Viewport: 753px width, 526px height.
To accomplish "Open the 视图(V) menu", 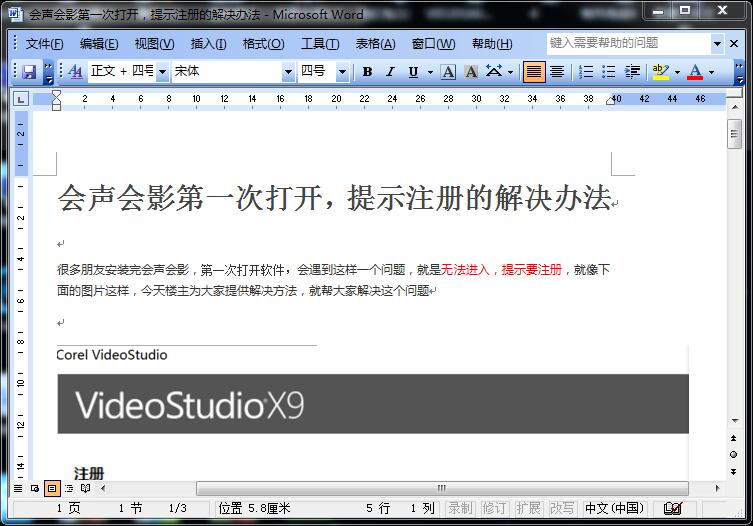I will pyautogui.click(x=154, y=44).
